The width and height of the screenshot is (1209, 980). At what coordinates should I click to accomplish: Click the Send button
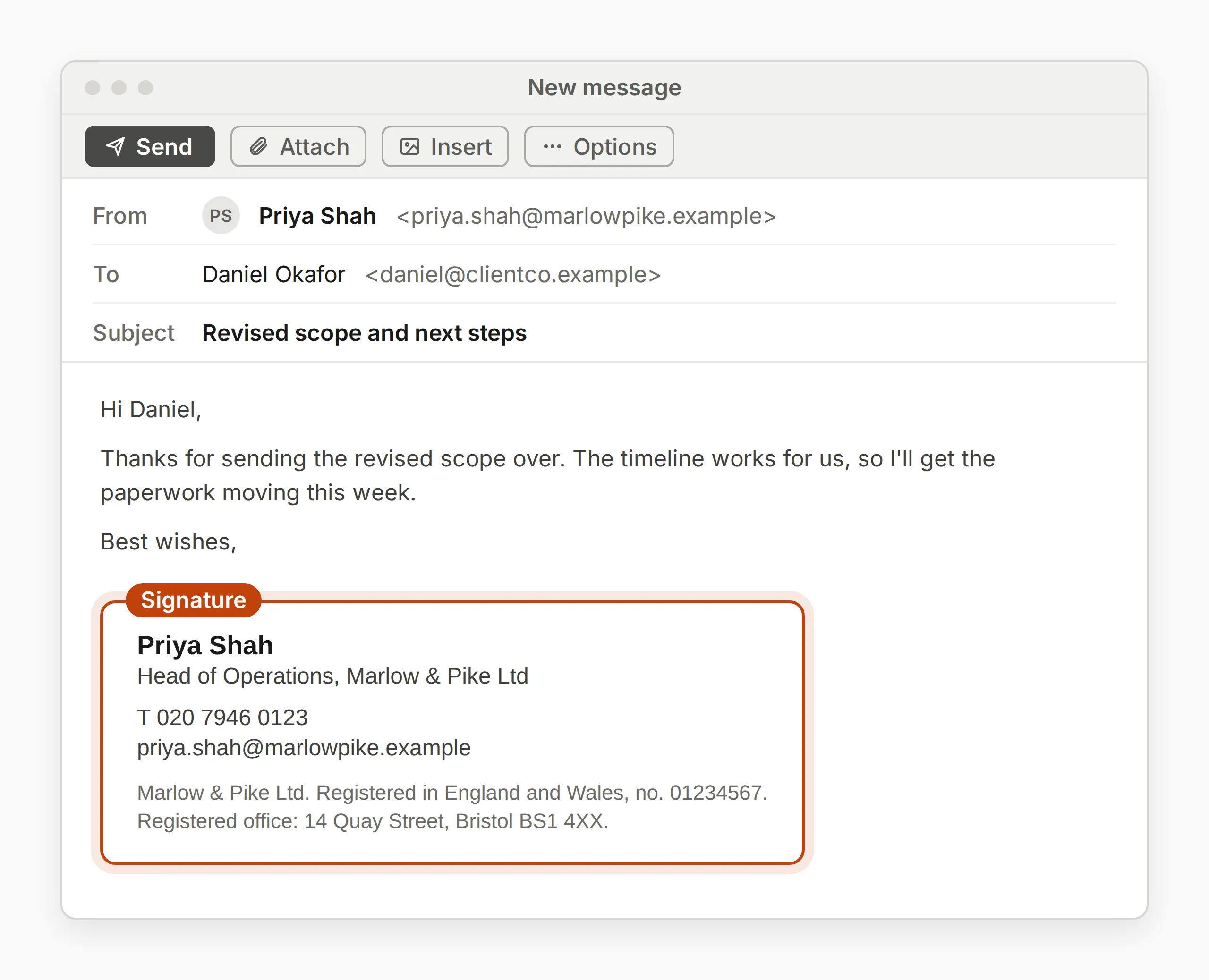pyautogui.click(x=150, y=146)
